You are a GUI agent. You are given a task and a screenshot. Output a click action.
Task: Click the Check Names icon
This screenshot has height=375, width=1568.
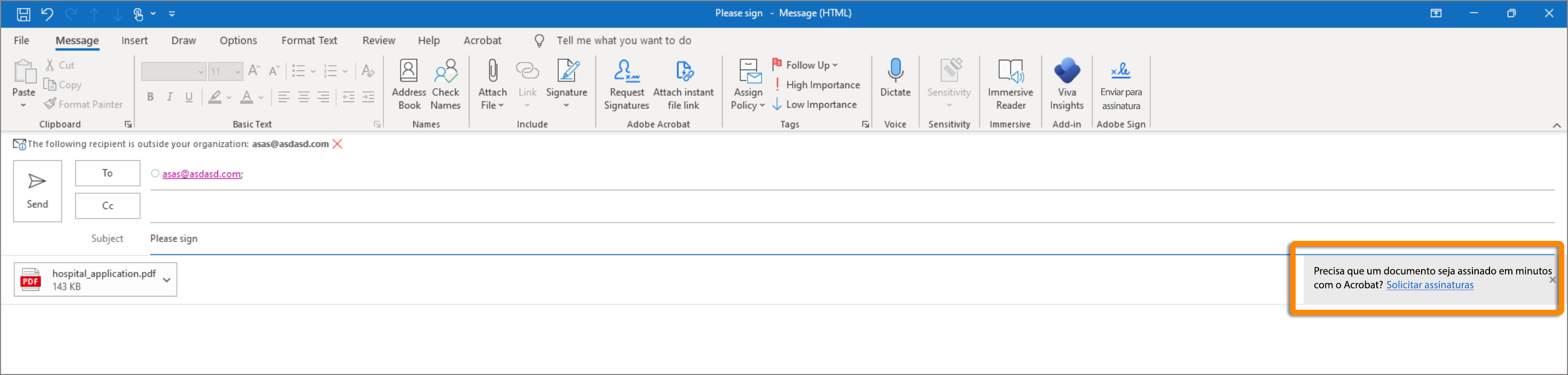point(445,84)
